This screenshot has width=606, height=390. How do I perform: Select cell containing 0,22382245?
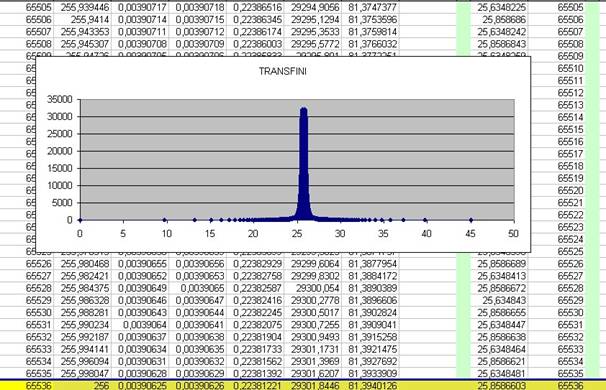[x=255, y=313]
